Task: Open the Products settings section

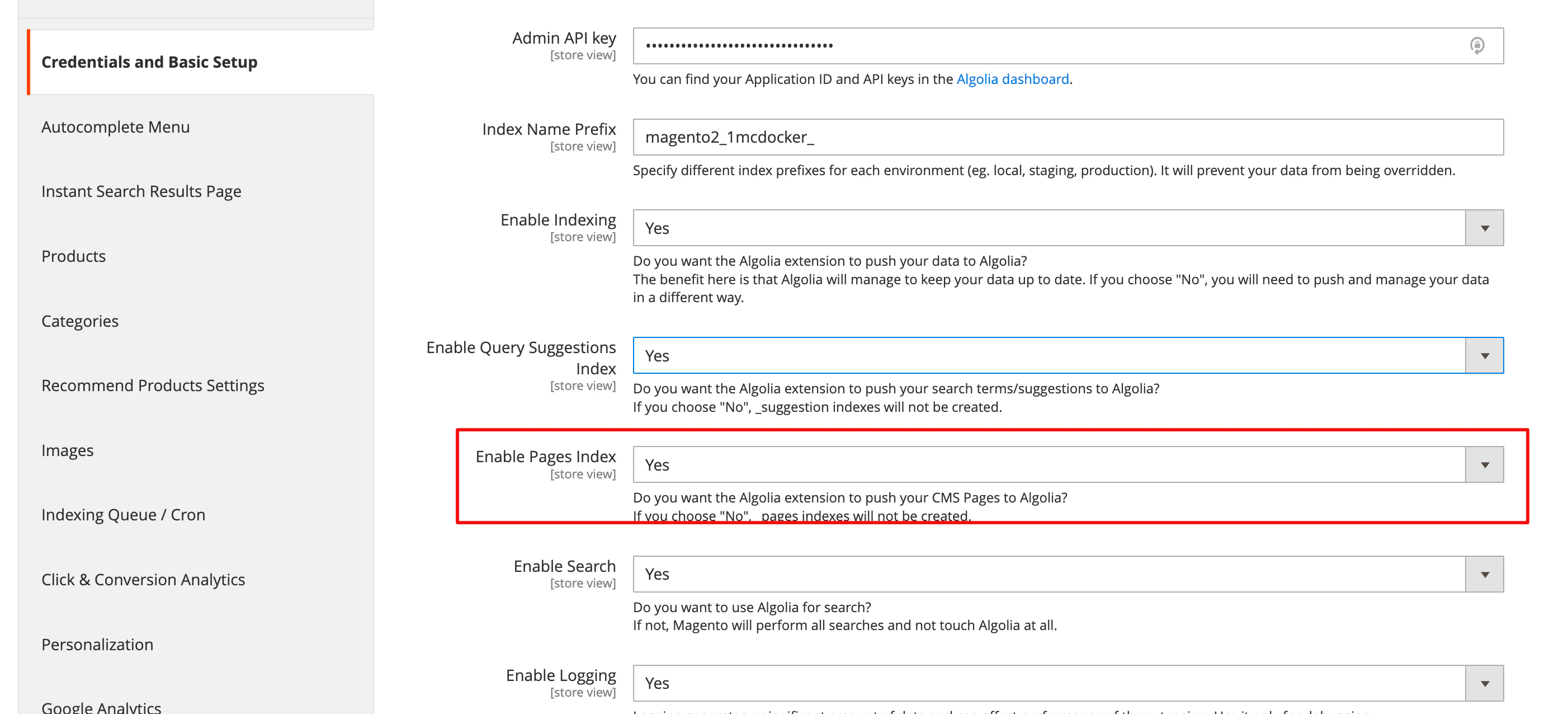Action: point(73,256)
